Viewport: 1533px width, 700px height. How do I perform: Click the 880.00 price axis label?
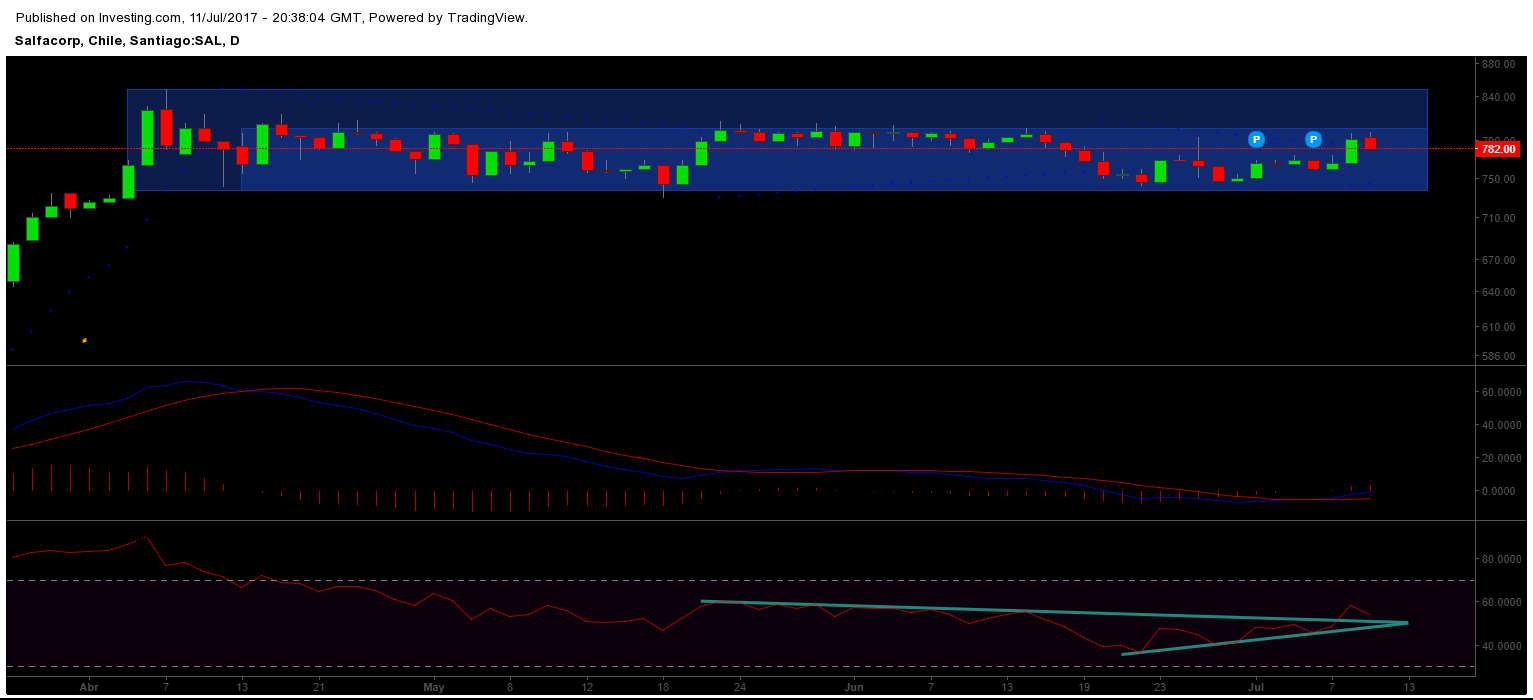(1498, 64)
